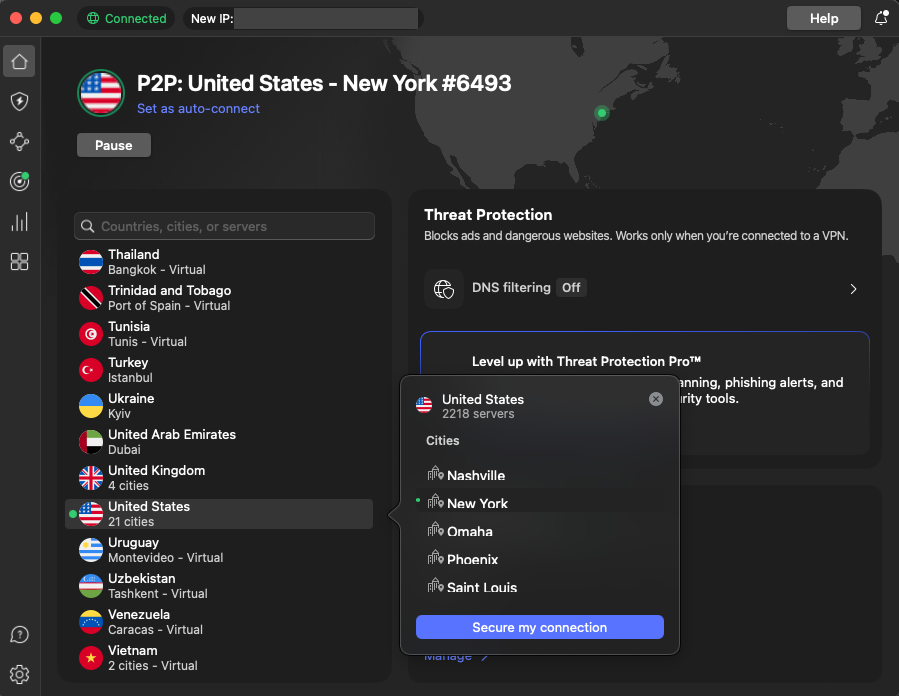Click the DNS filtering globe shield icon

pos(444,289)
